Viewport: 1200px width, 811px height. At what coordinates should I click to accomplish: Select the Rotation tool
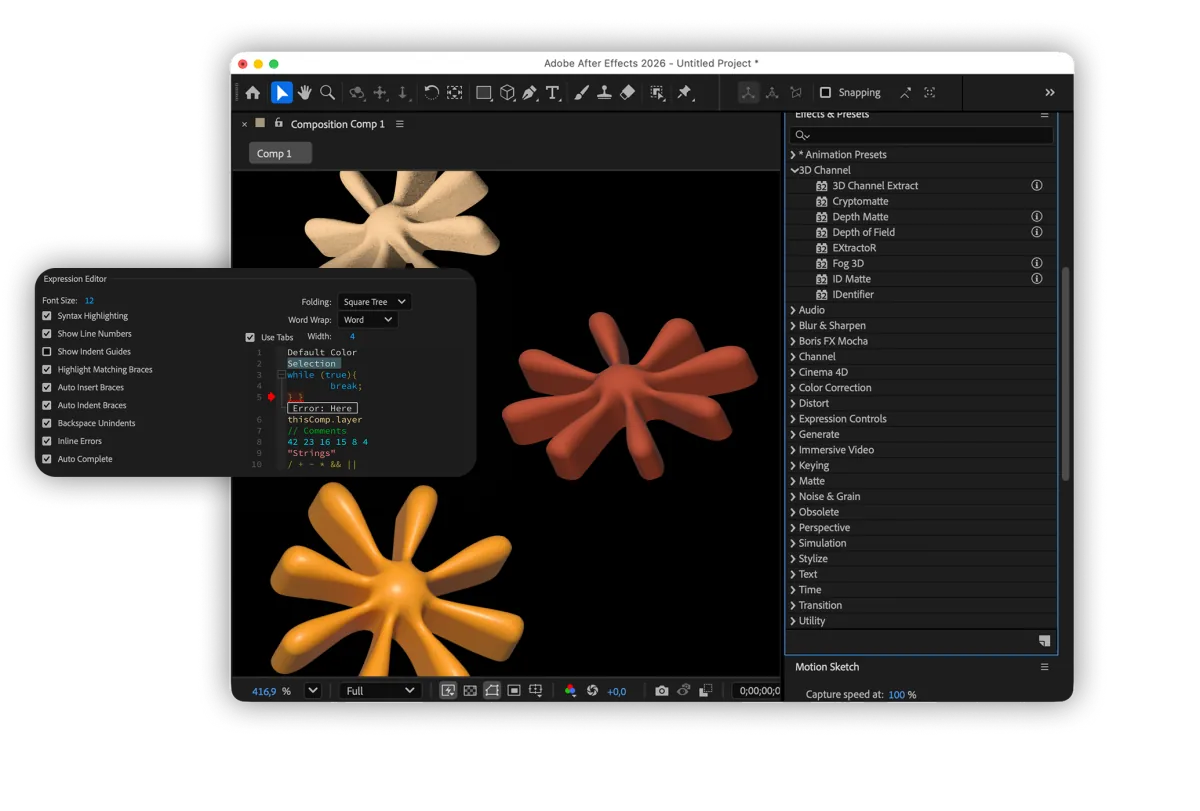pos(431,93)
